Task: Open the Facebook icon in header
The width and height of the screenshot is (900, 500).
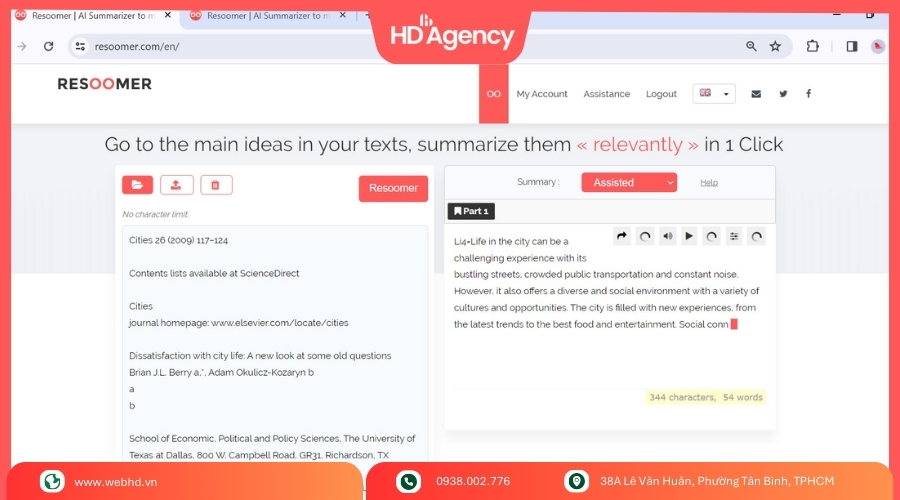Action: click(x=808, y=94)
